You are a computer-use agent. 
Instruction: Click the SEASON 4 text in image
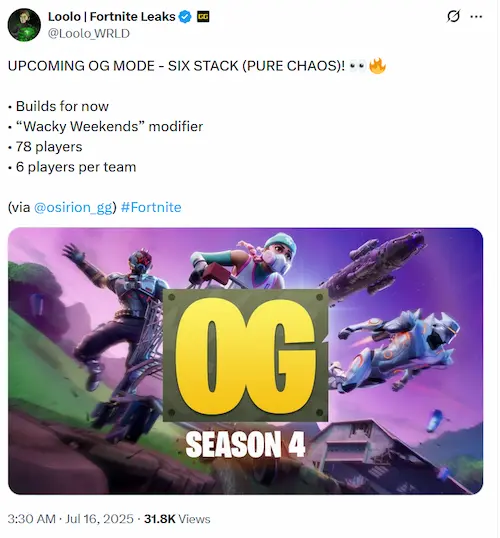pos(245,444)
